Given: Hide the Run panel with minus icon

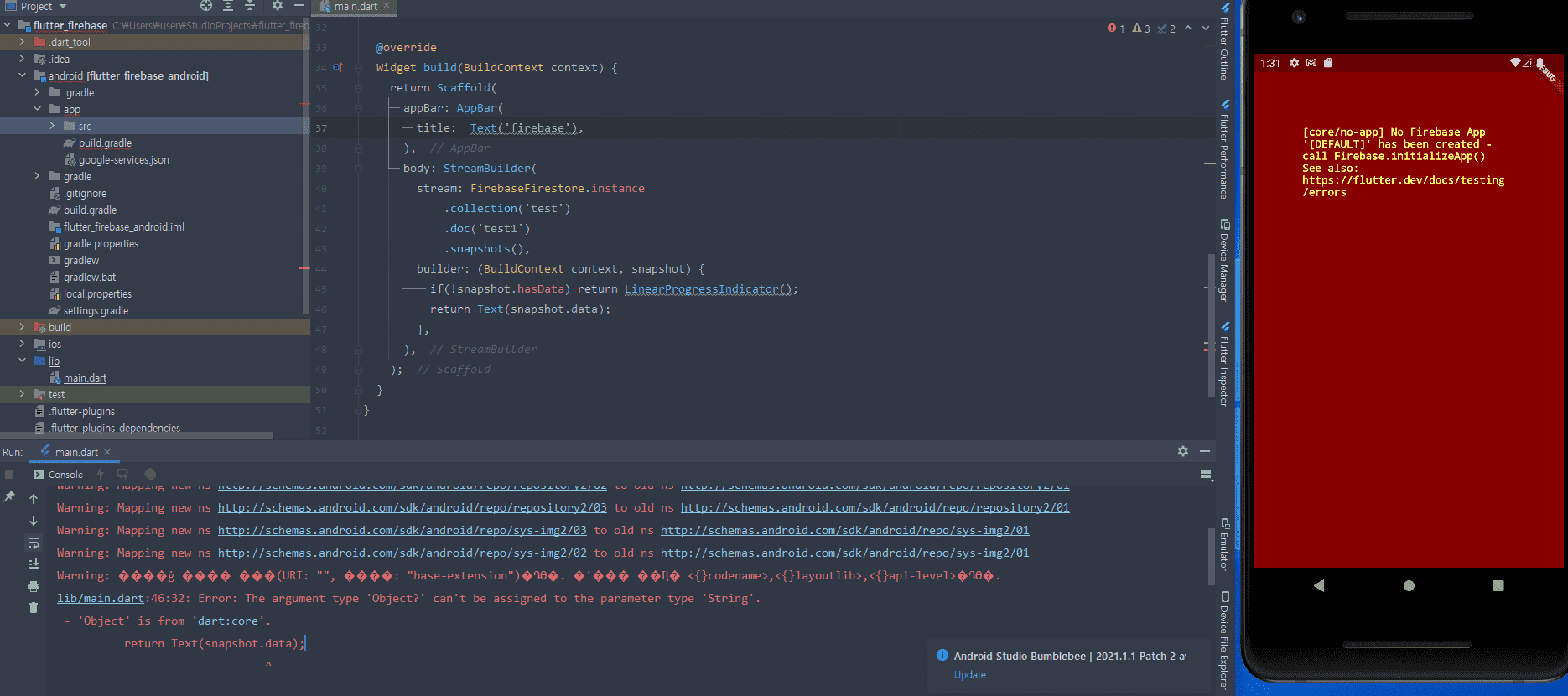Looking at the screenshot, I should tap(1205, 451).
